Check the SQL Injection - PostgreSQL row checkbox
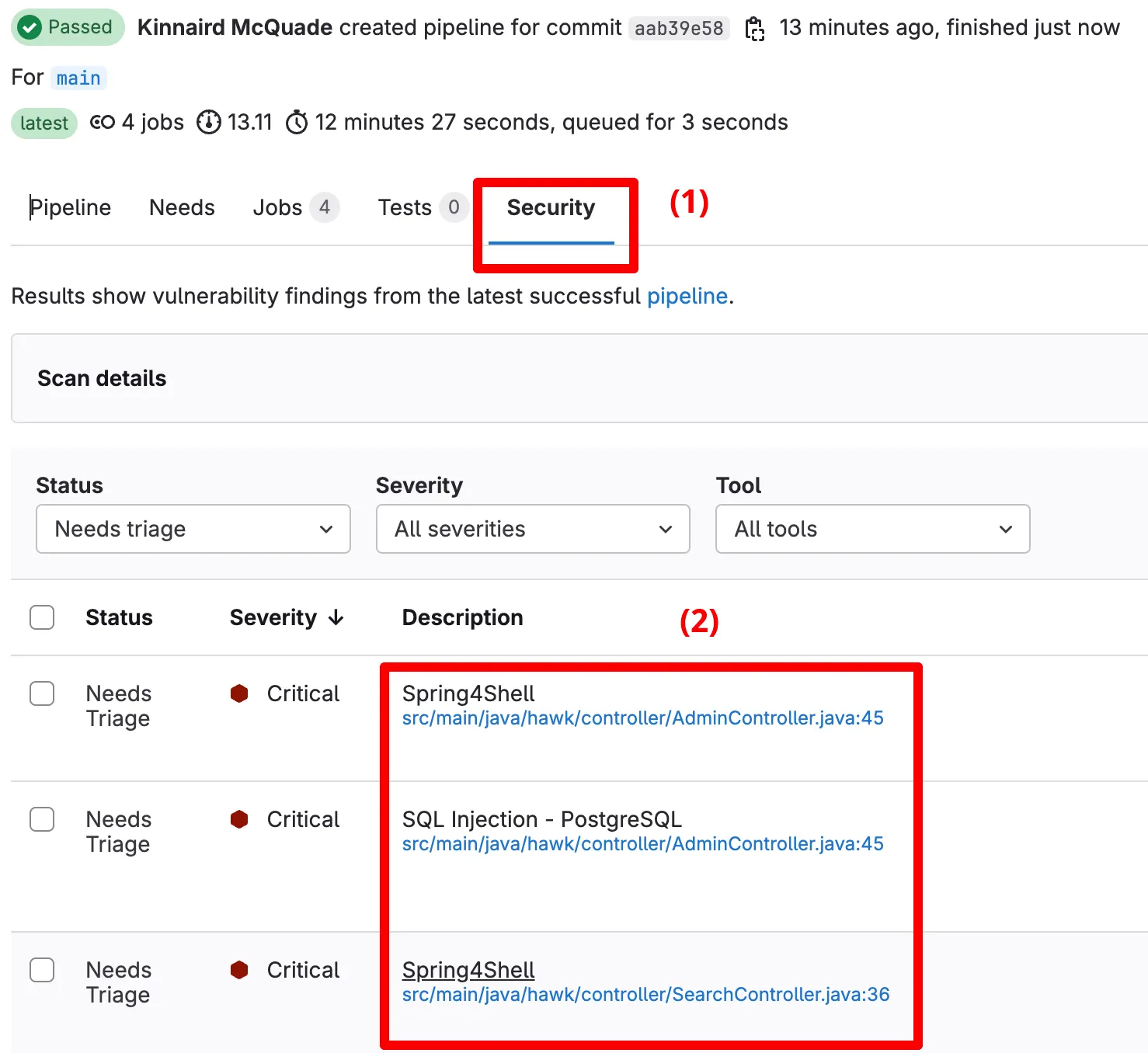 [x=42, y=819]
